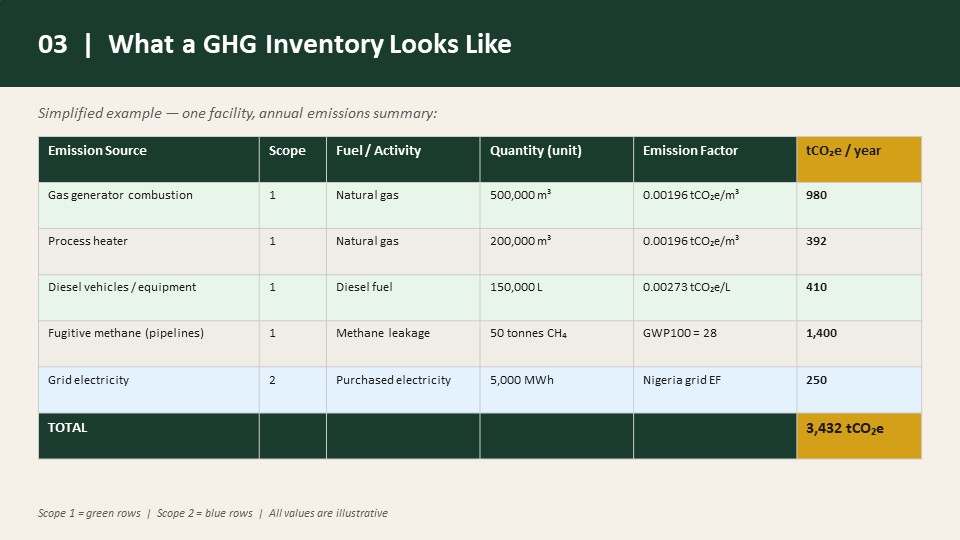Click the '500,000 m³' quantity cell
This screenshot has width=960, height=540.
(x=557, y=205)
